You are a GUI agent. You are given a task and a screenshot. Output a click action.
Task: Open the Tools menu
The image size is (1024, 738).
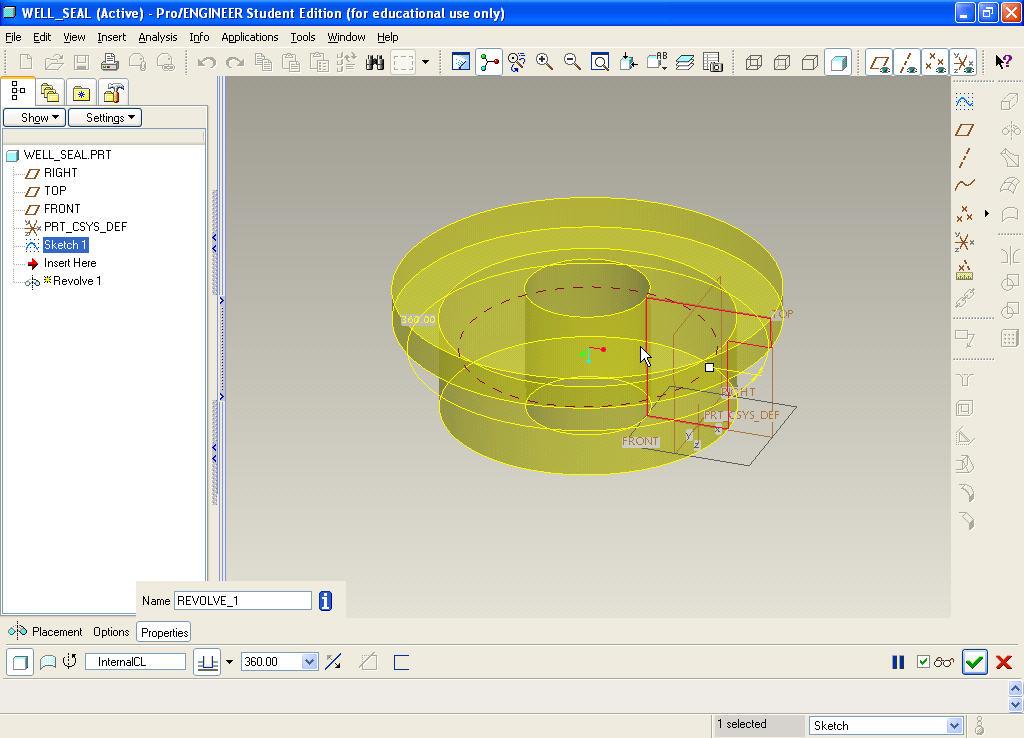[x=302, y=37]
